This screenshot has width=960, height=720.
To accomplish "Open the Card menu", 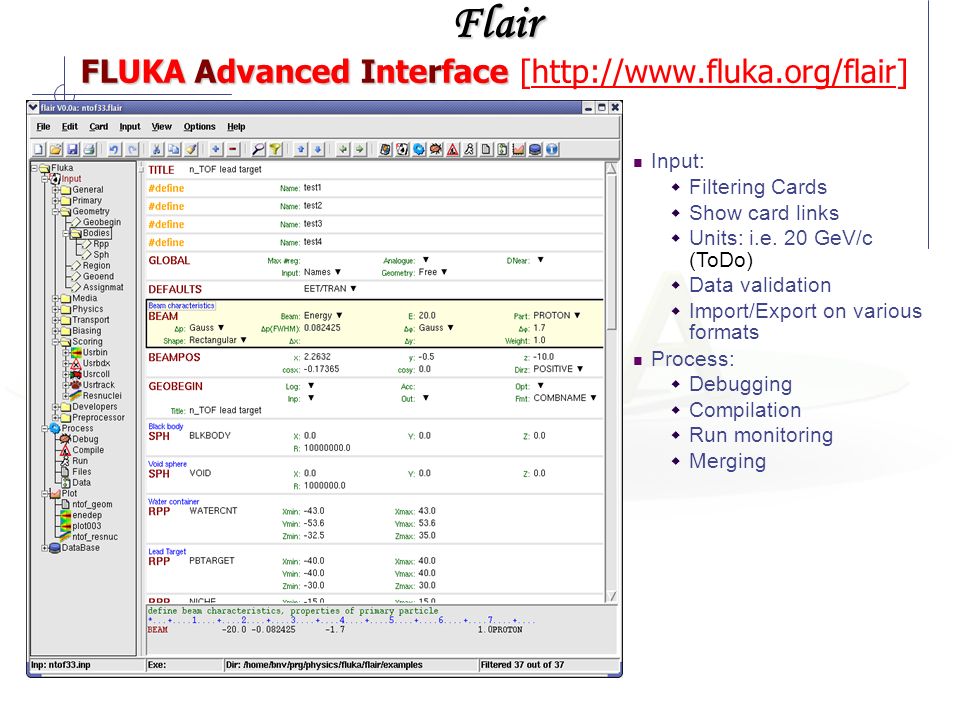I will [98, 127].
